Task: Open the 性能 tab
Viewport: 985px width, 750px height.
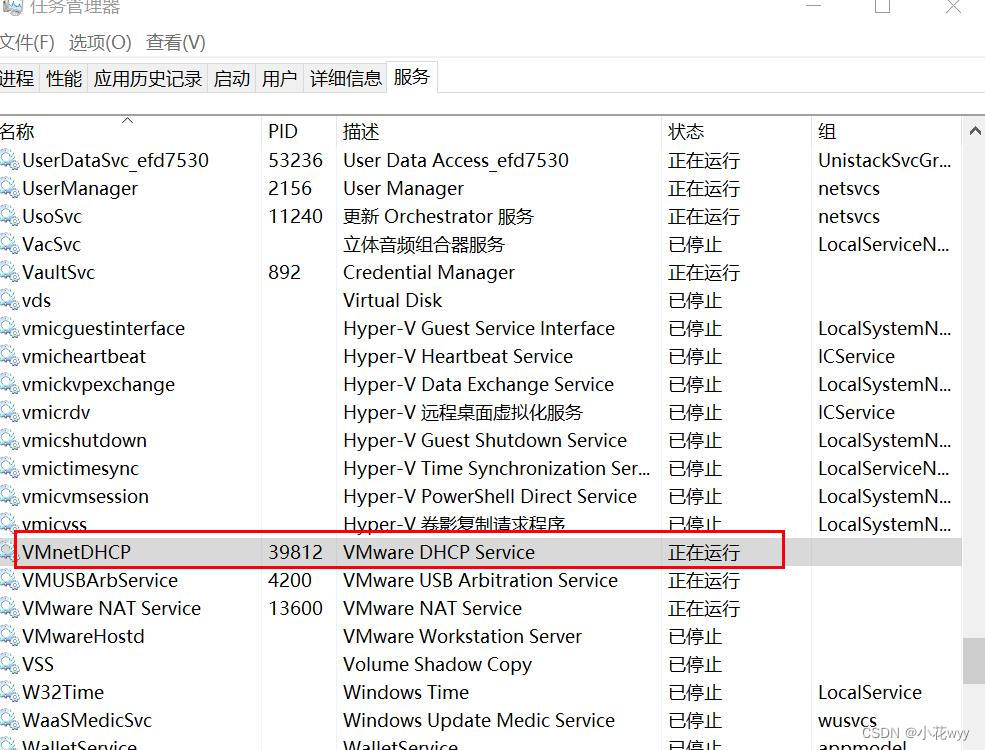Action: pyautogui.click(x=63, y=77)
